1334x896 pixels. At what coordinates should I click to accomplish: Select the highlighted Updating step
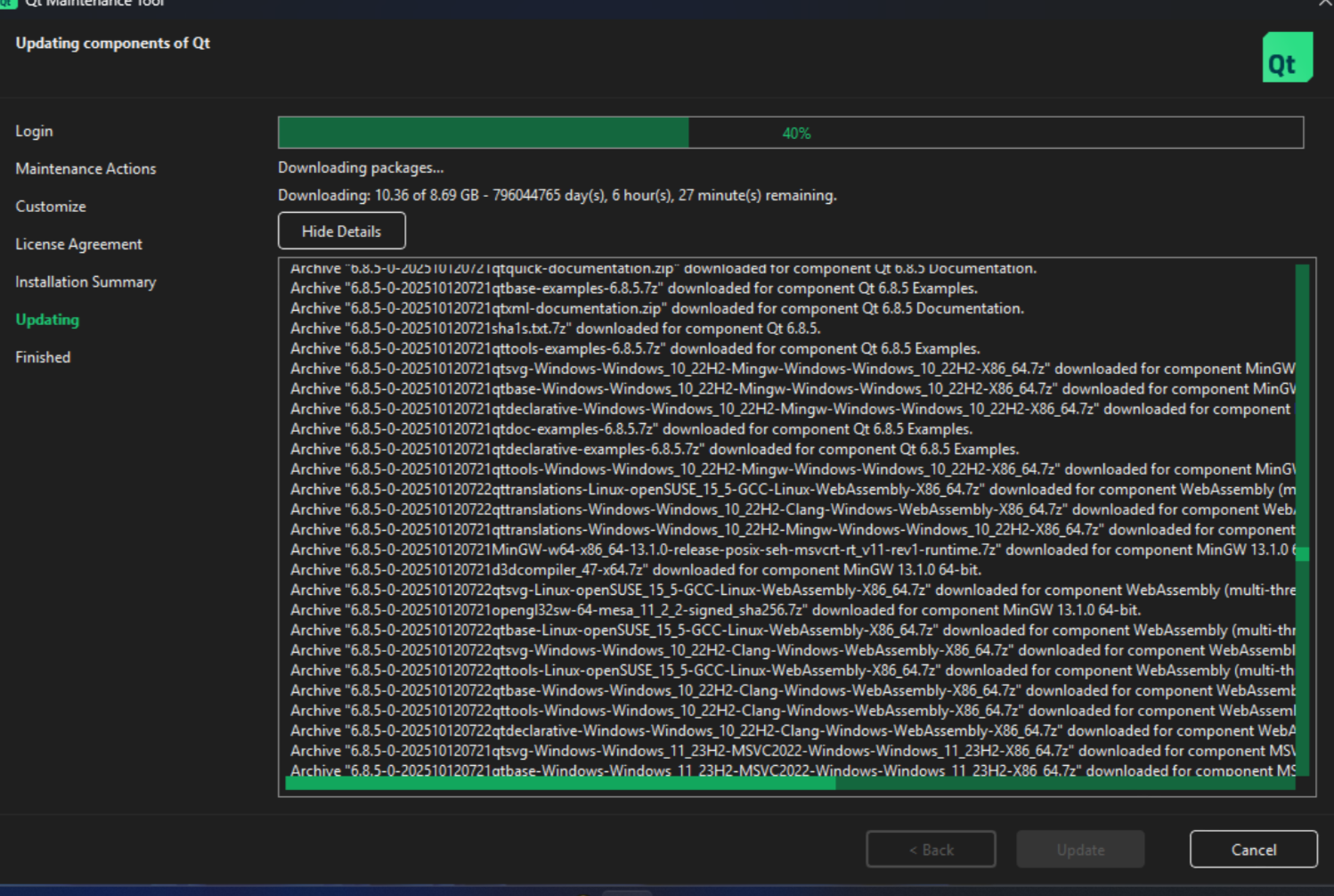coord(47,319)
